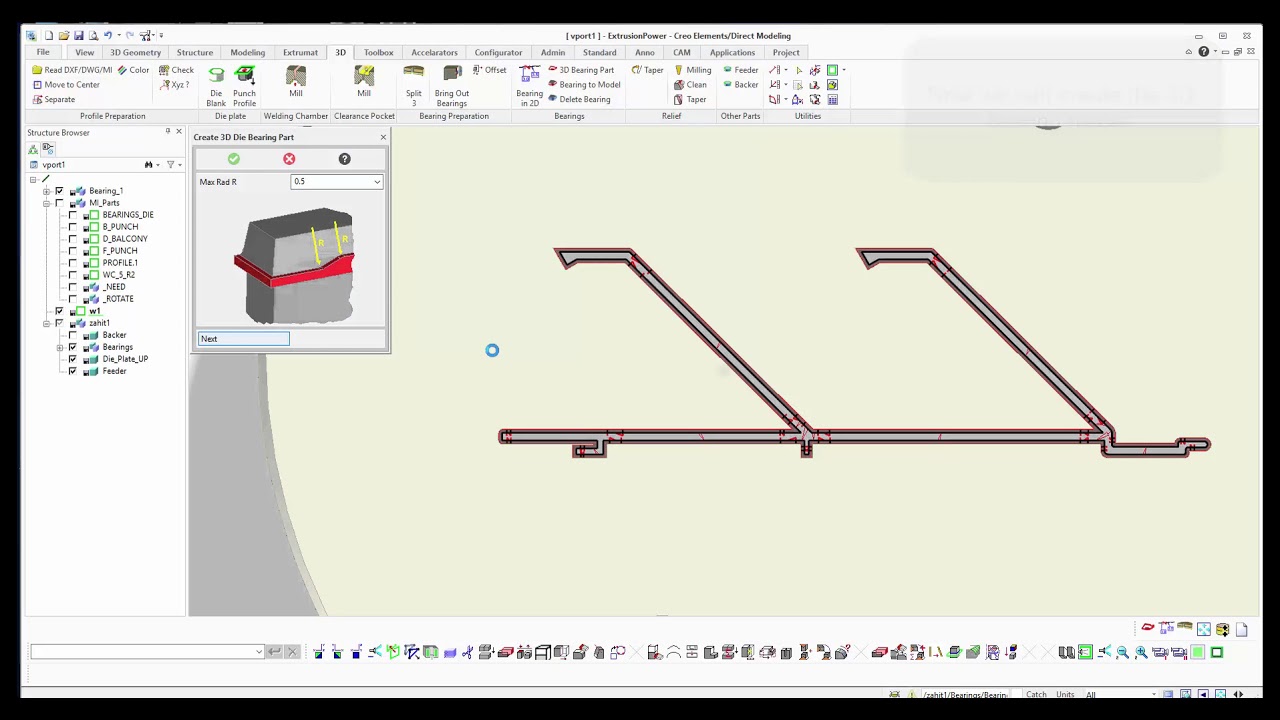Image resolution: width=1280 pixels, height=720 pixels.
Task: Click the Color command in Profile Preparation
Action: coord(133,70)
